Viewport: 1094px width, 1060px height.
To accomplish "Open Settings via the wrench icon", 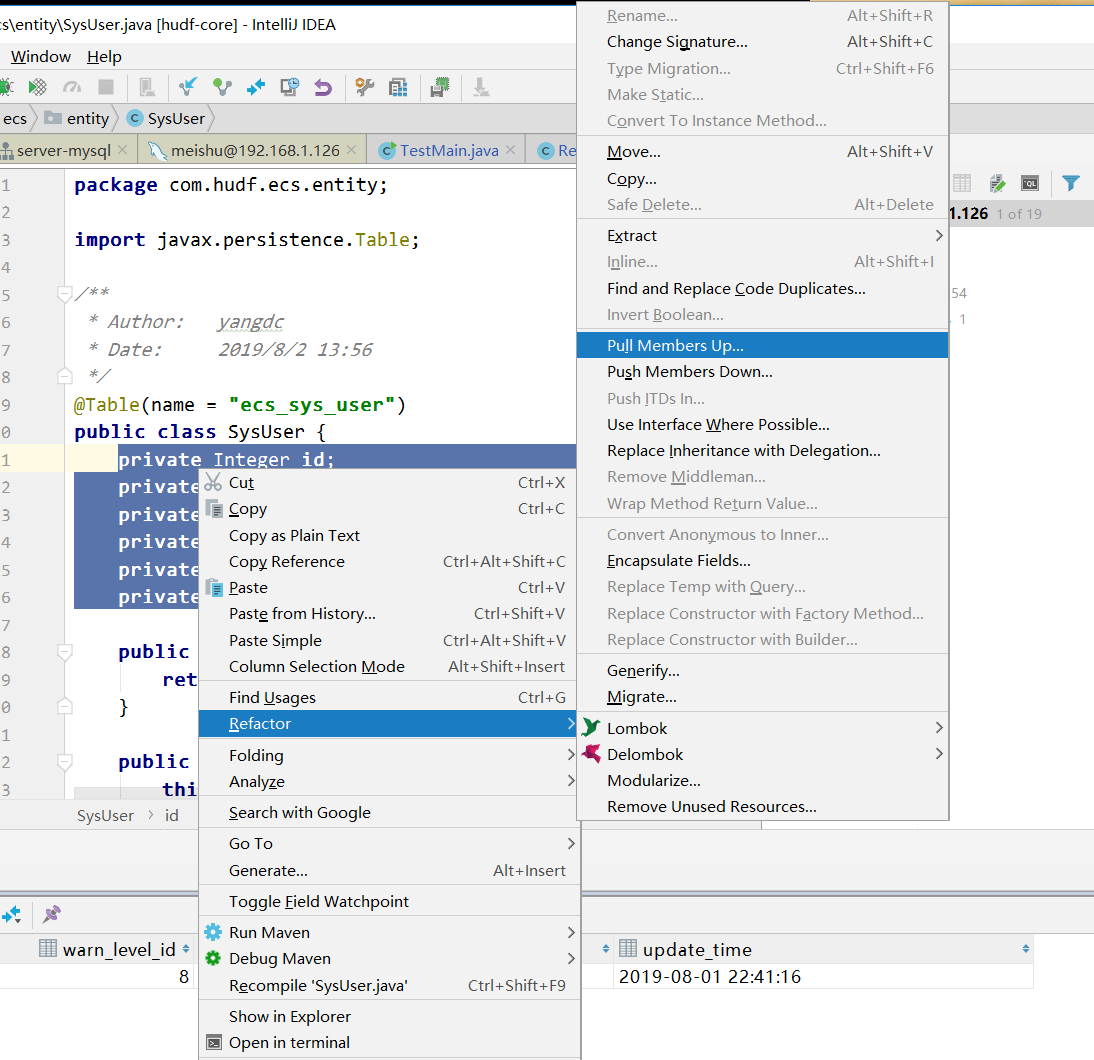I will [x=365, y=87].
